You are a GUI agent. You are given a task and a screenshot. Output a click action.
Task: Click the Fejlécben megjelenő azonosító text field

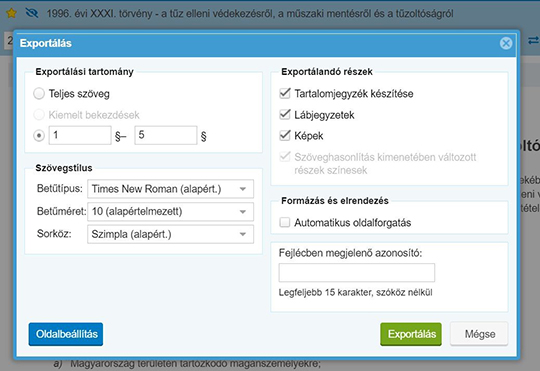[x=357, y=273]
